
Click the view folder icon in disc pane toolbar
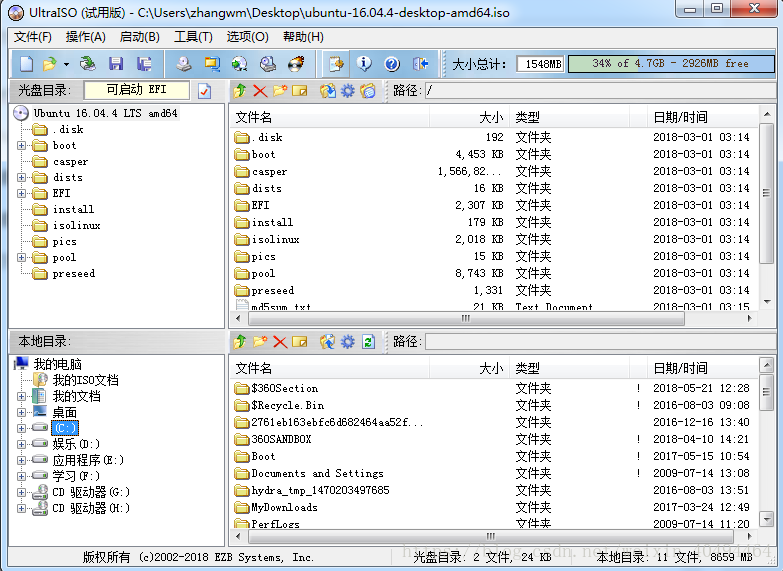click(368, 91)
